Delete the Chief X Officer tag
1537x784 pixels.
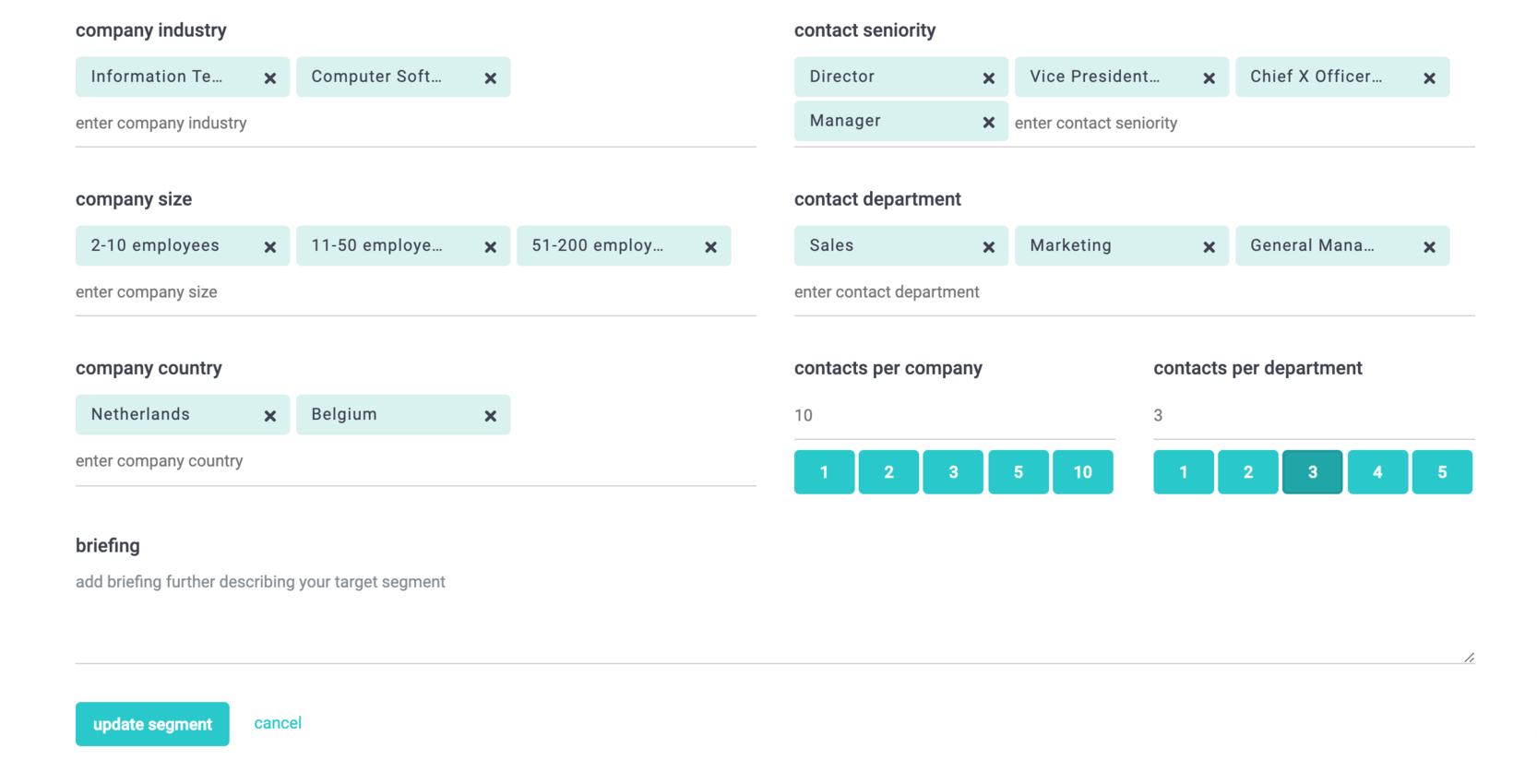pyautogui.click(x=1429, y=78)
